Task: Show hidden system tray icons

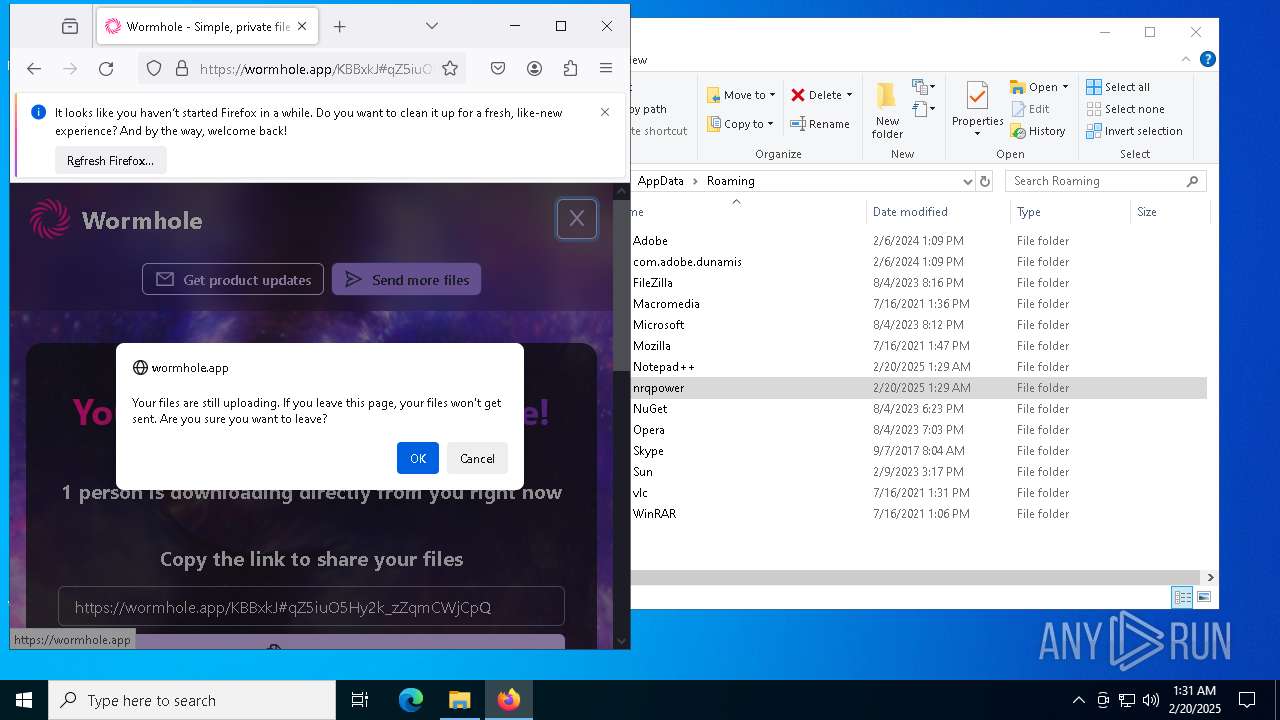Action: click(1078, 700)
